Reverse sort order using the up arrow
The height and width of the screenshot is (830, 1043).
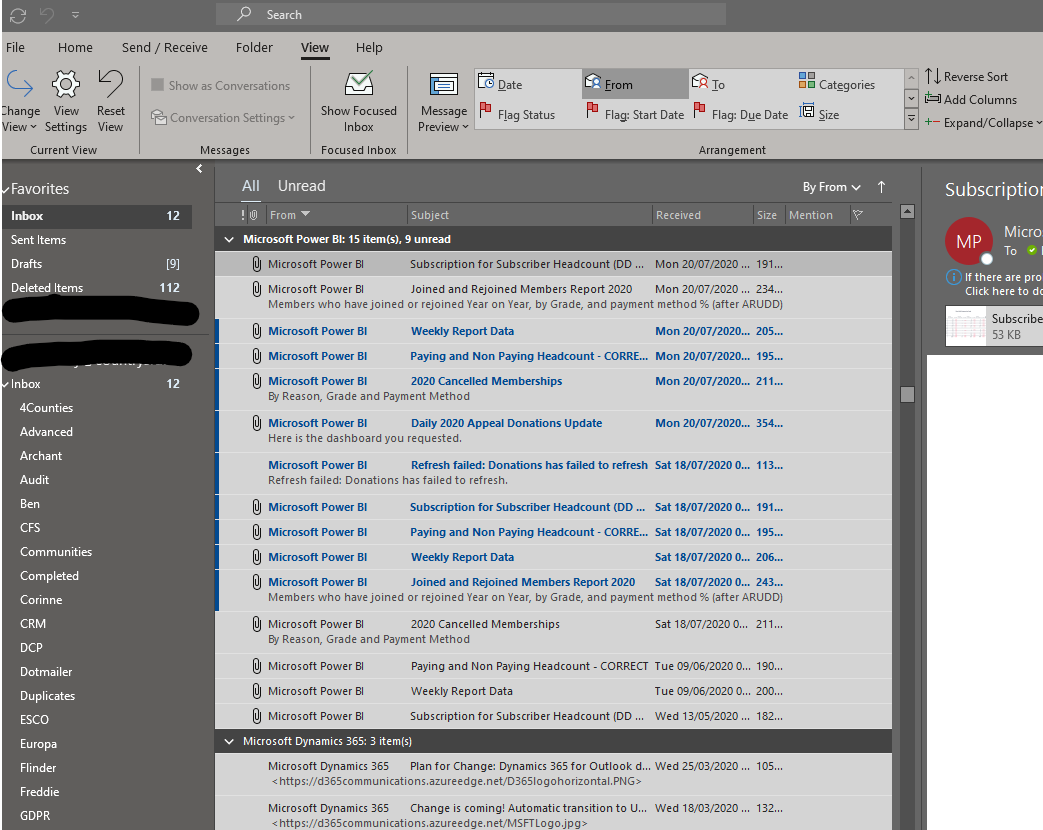coord(881,188)
